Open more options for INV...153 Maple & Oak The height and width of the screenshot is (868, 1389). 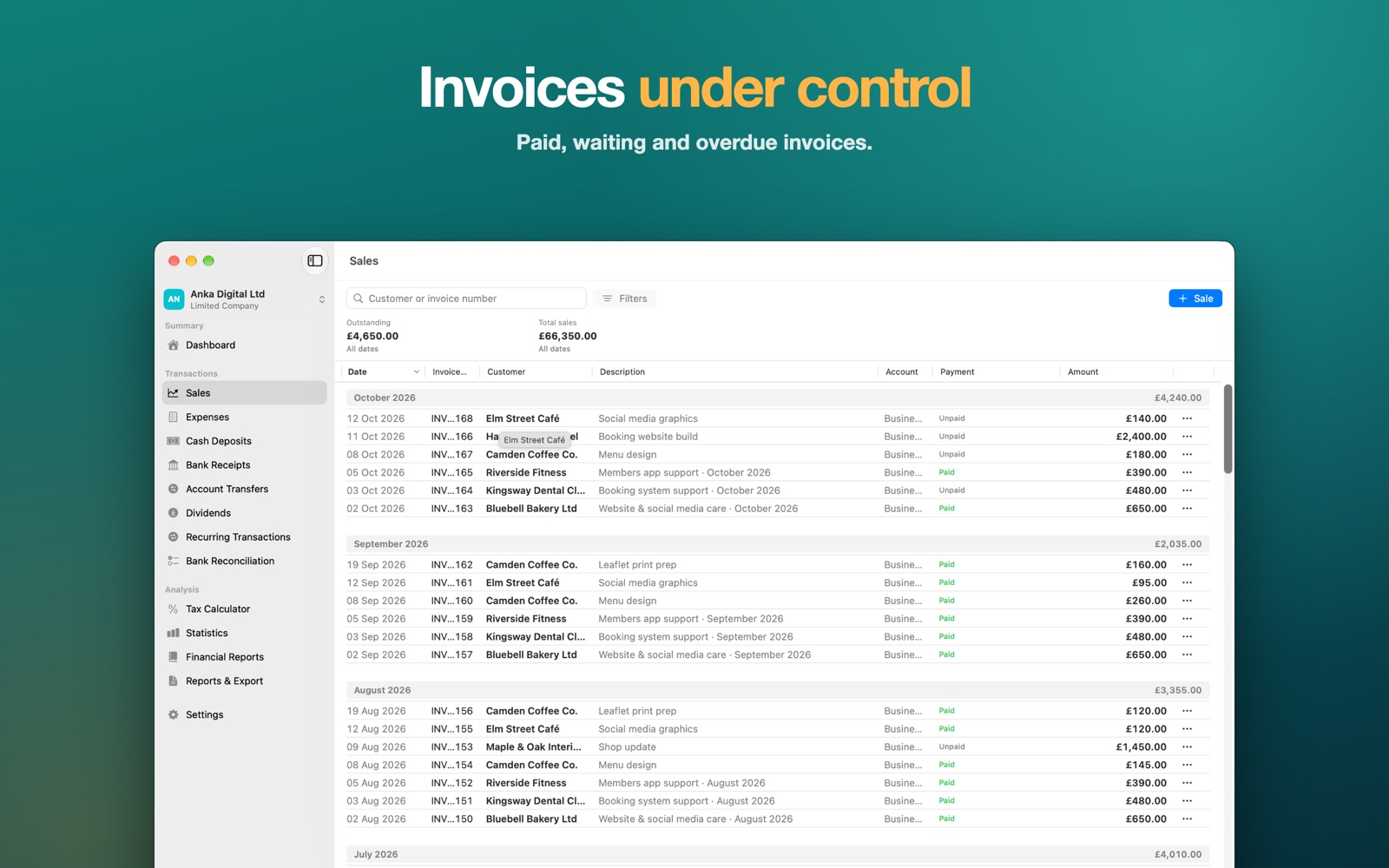(1187, 747)
